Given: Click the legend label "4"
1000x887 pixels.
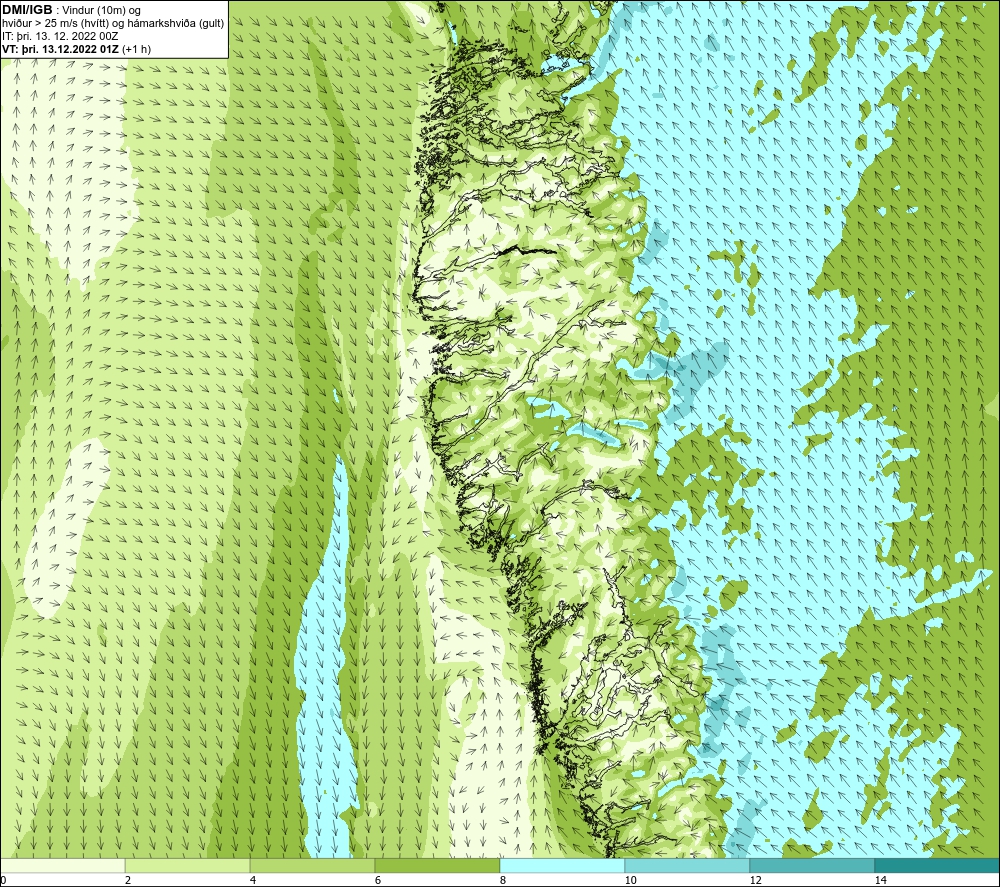Looking at the screenshot, I should (x=253, y=880).
